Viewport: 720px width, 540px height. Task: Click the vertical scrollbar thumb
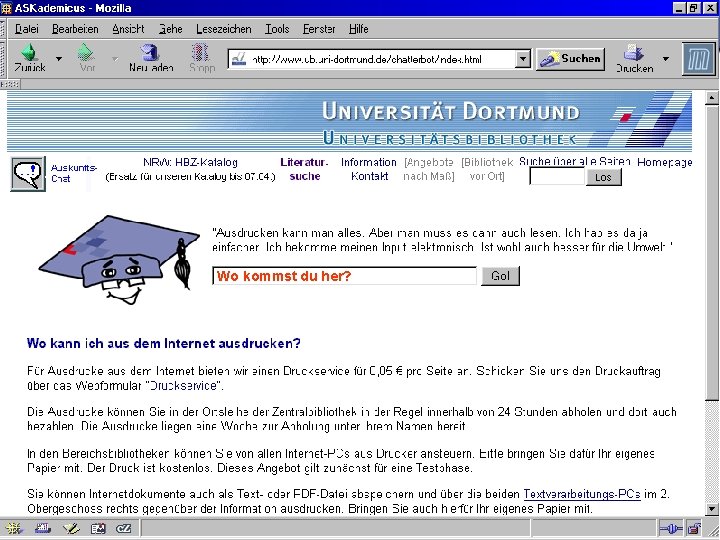[712, 254]
